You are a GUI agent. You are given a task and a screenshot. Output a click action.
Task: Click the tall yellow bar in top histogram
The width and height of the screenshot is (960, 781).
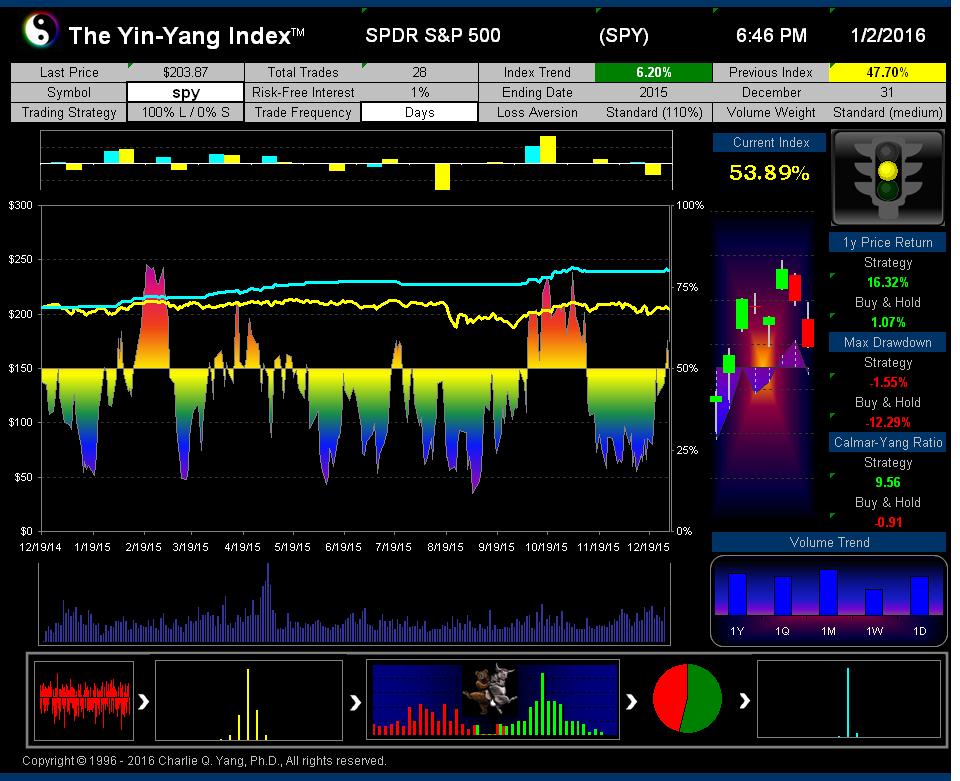(x=547, y=149)
